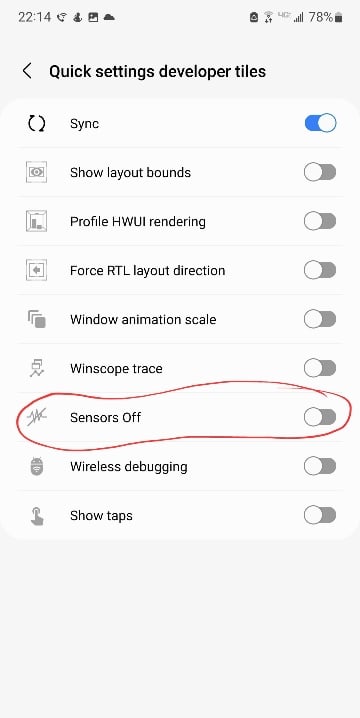Tap the battery percentage in status bar
The image size is (360, 718).
(x=321, y=17)
